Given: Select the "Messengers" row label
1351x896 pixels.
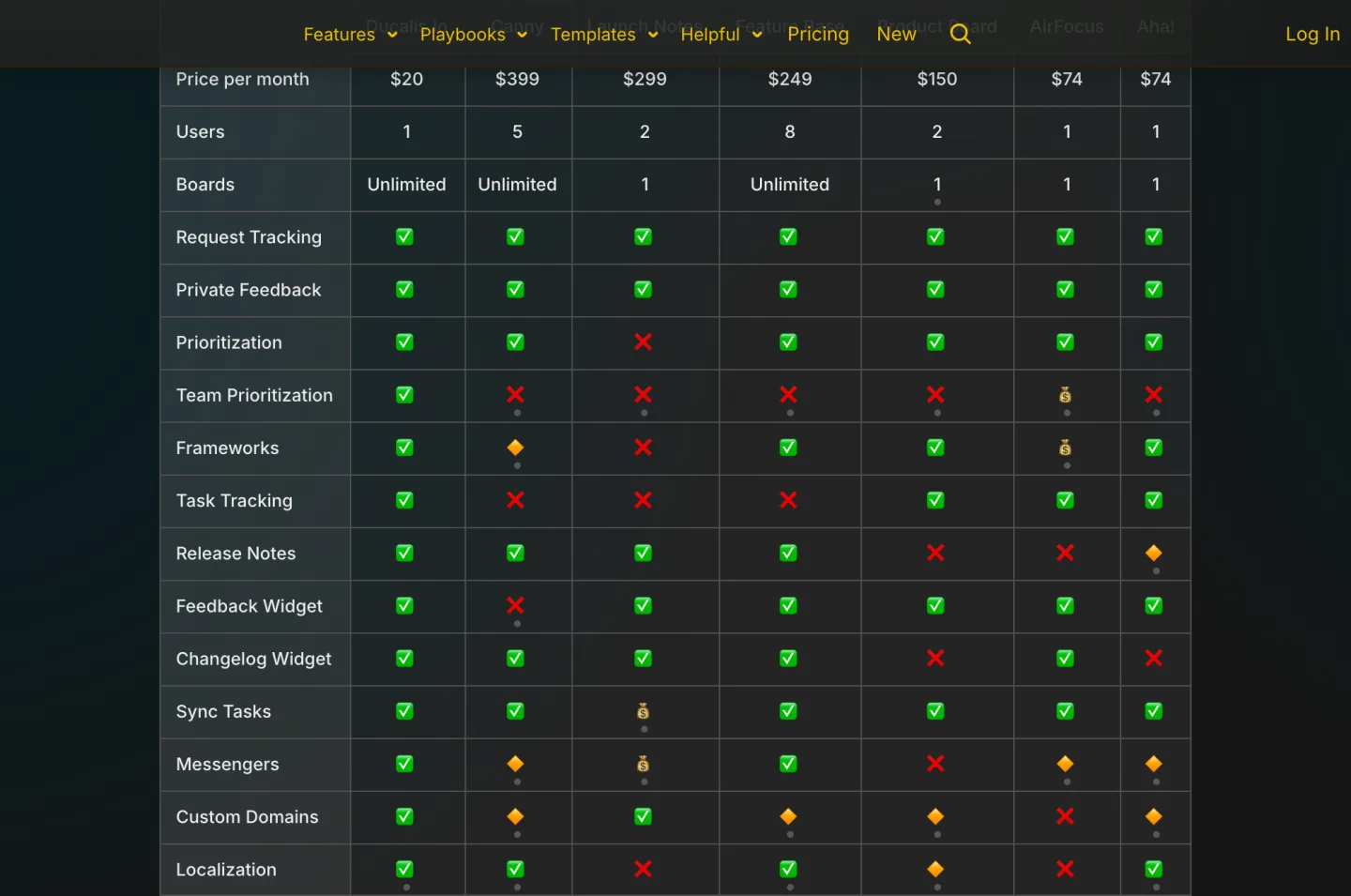Looking at the screenshot, I should coord(227,765).
